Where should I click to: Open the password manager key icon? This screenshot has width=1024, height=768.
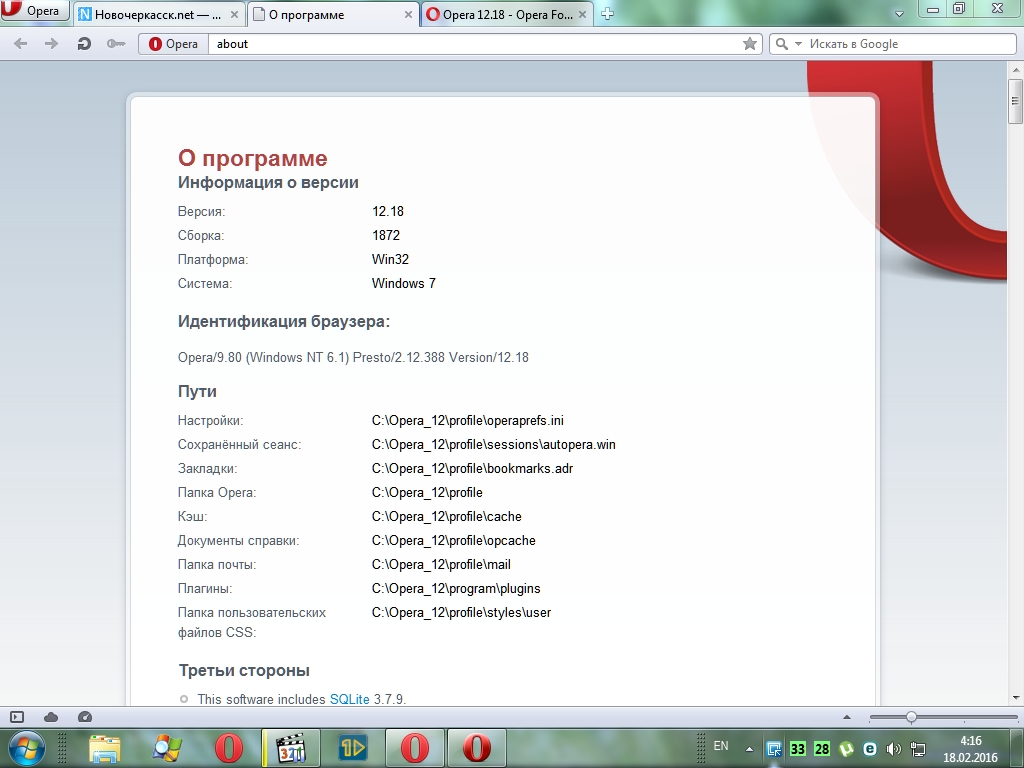pos(116,44)
